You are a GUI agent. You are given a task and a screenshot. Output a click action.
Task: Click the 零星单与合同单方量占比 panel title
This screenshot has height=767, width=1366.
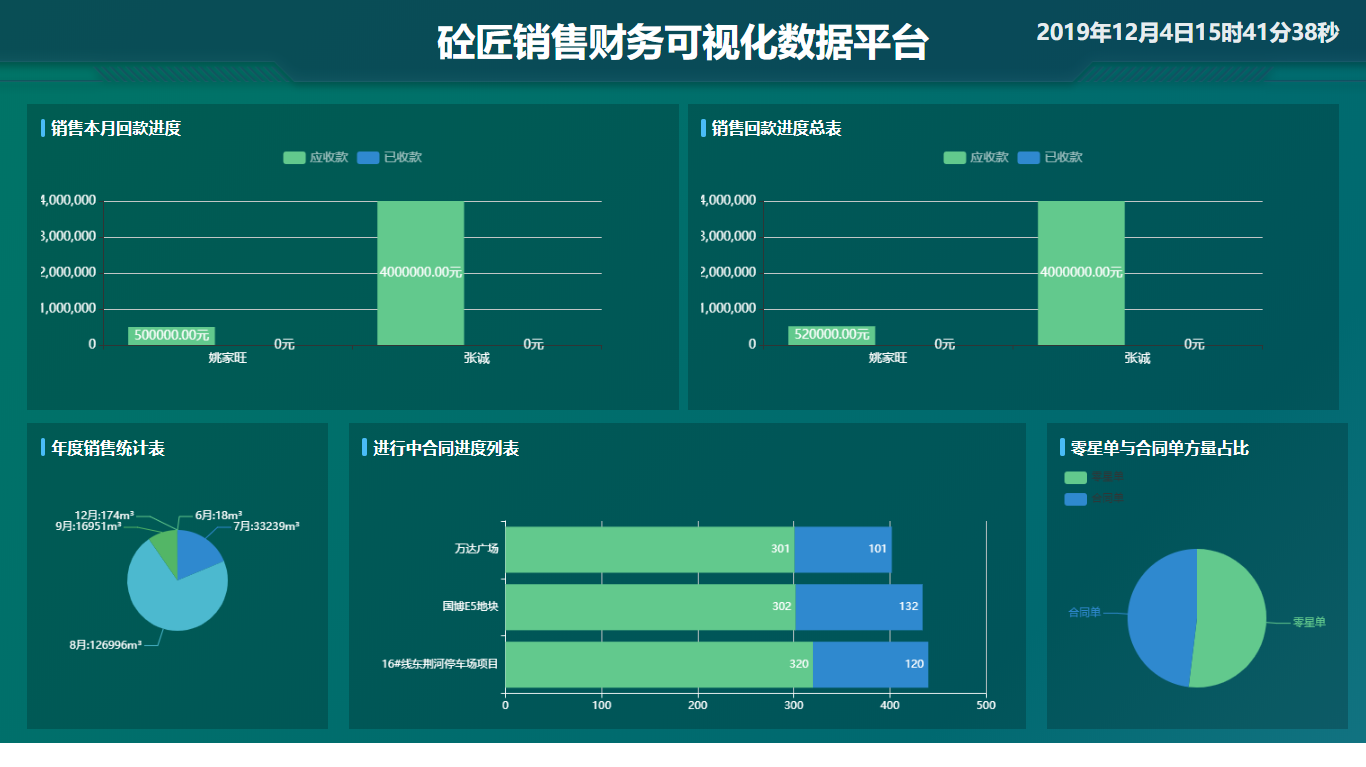click(1160, 448)
